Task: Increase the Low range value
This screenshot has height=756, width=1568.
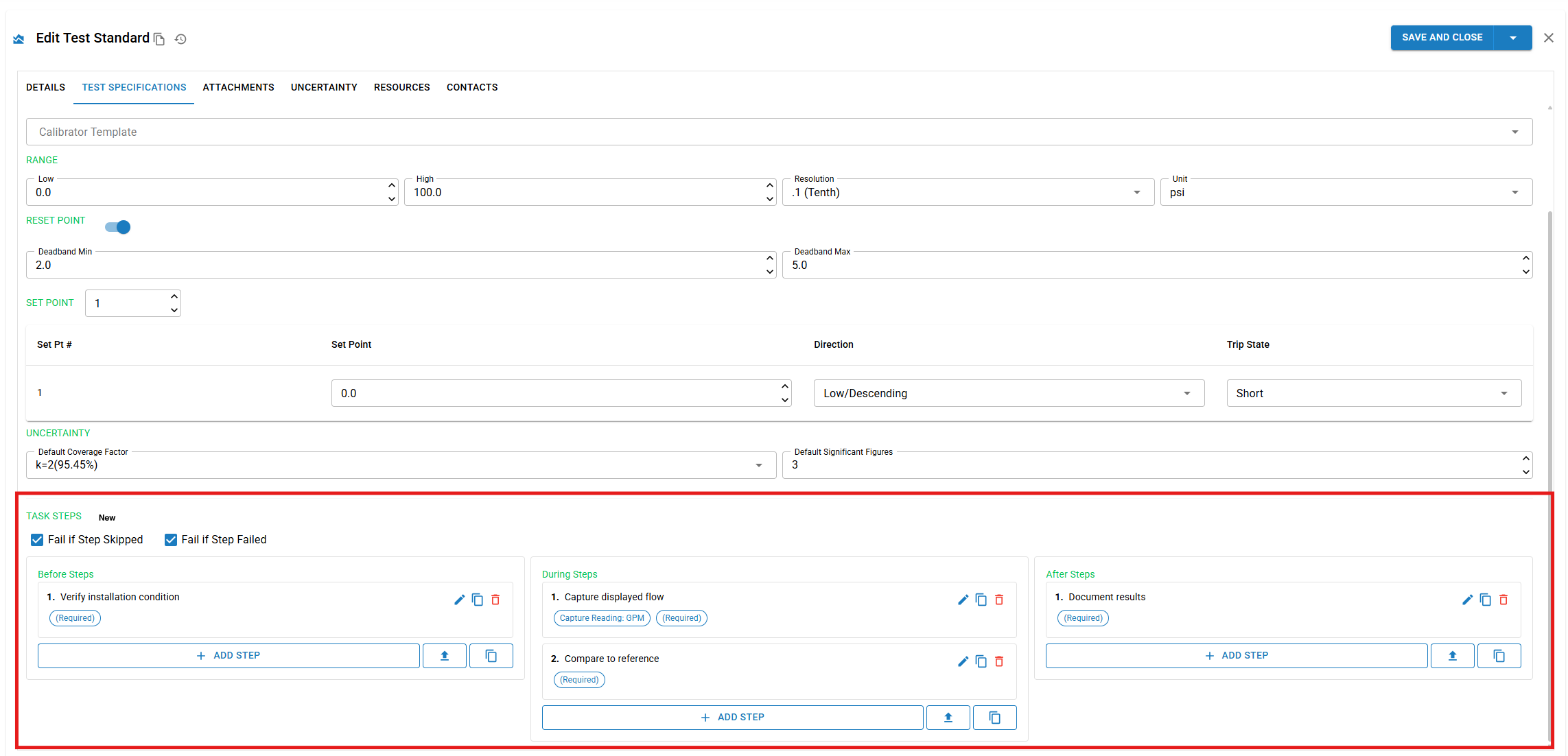Action: [392, 185]
